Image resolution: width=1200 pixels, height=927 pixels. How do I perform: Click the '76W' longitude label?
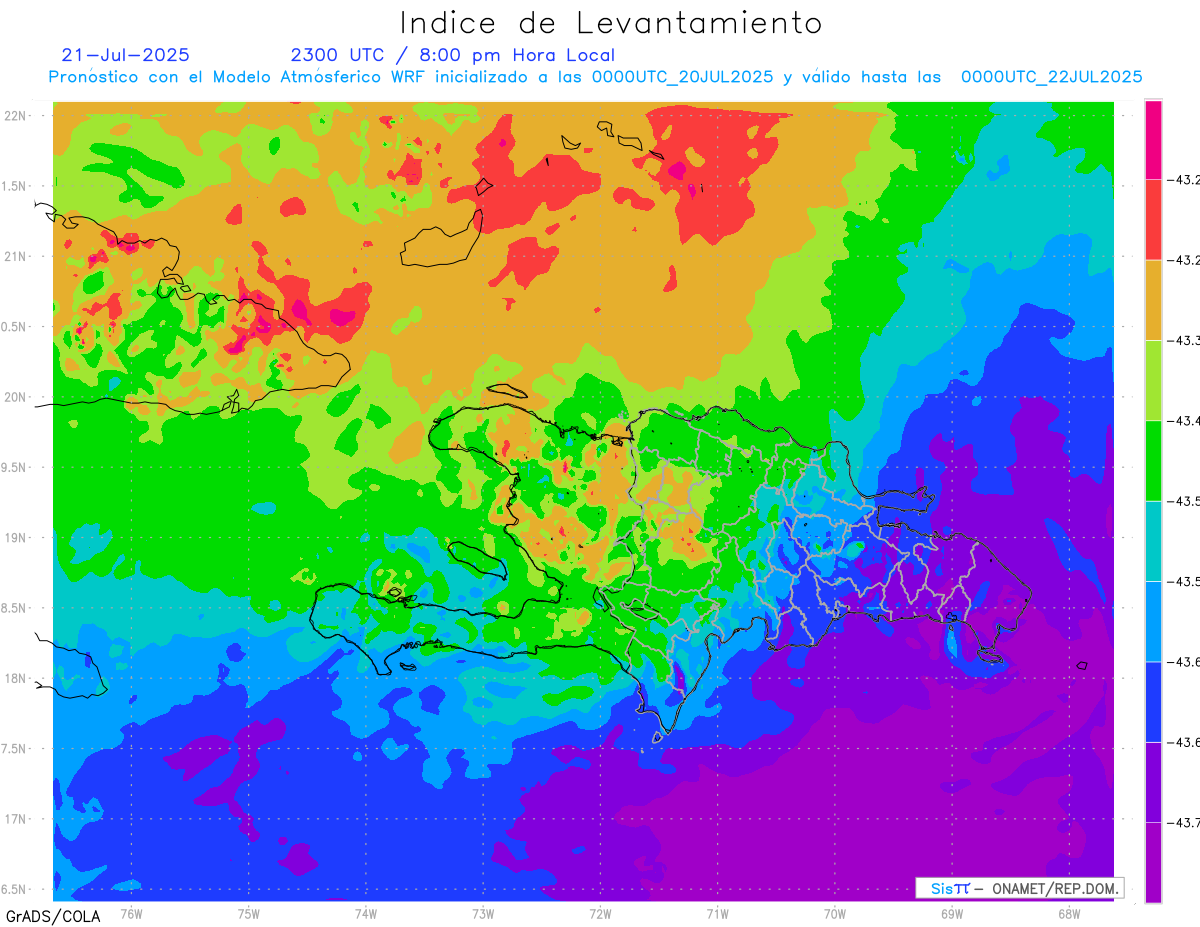(x=131, y=914)
